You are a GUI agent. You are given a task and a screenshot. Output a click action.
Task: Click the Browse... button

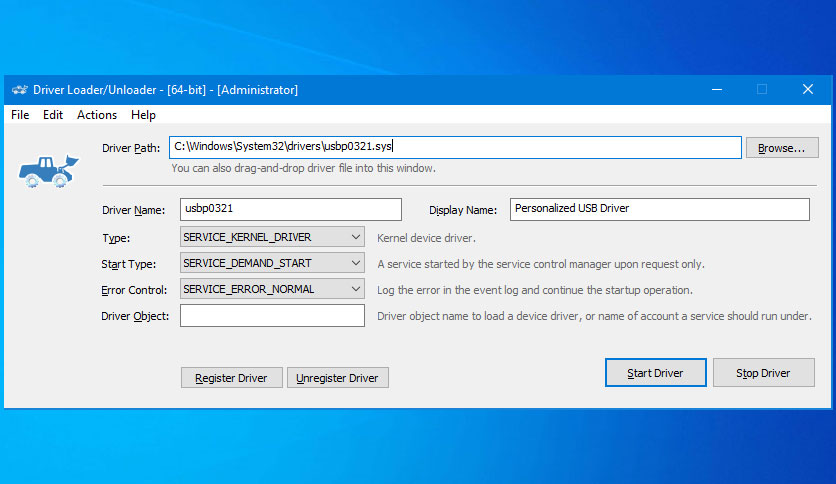pos(782,148)
